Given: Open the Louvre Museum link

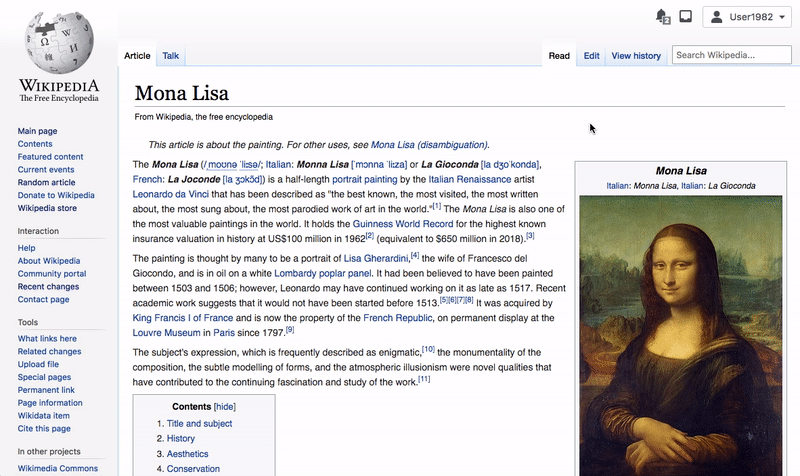Looking at the screenshot, I should click(x=166, y=333).
